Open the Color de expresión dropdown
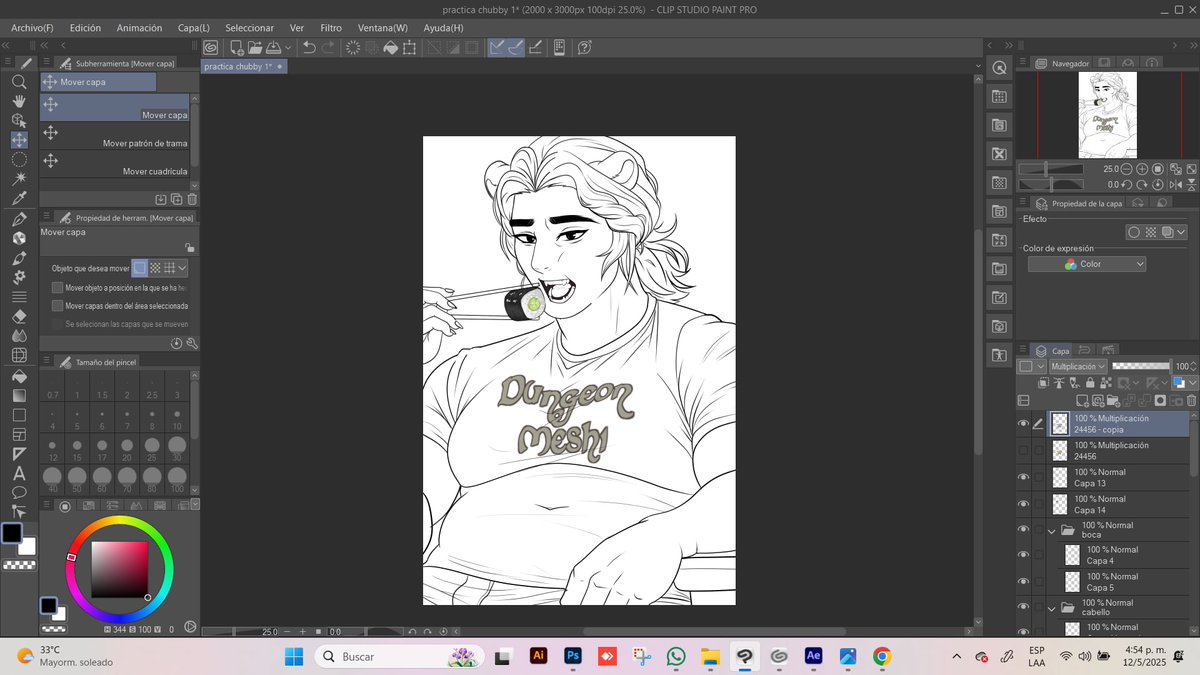Image resolution: width=1200 pixels, height=675 pixels. pos(1087,263)
